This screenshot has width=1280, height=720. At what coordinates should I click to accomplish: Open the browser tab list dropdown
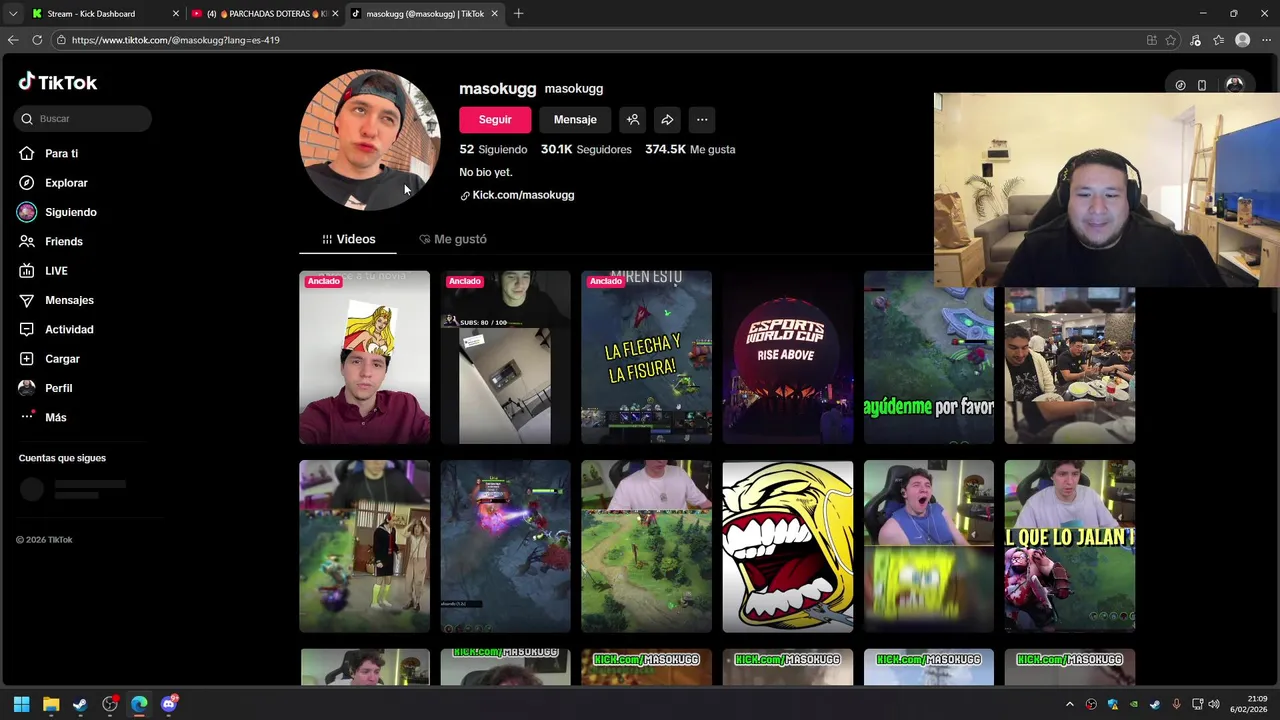[12, 14]
